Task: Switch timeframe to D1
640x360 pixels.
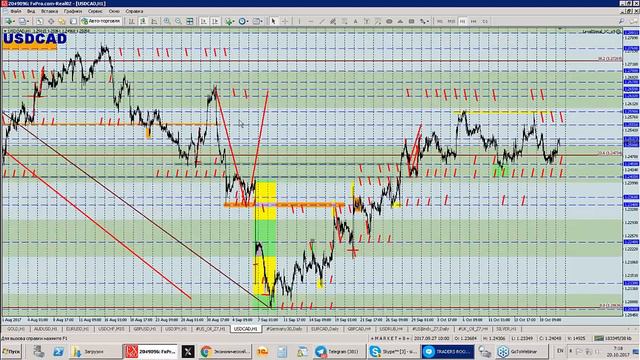Action: (x=485, y=21)
